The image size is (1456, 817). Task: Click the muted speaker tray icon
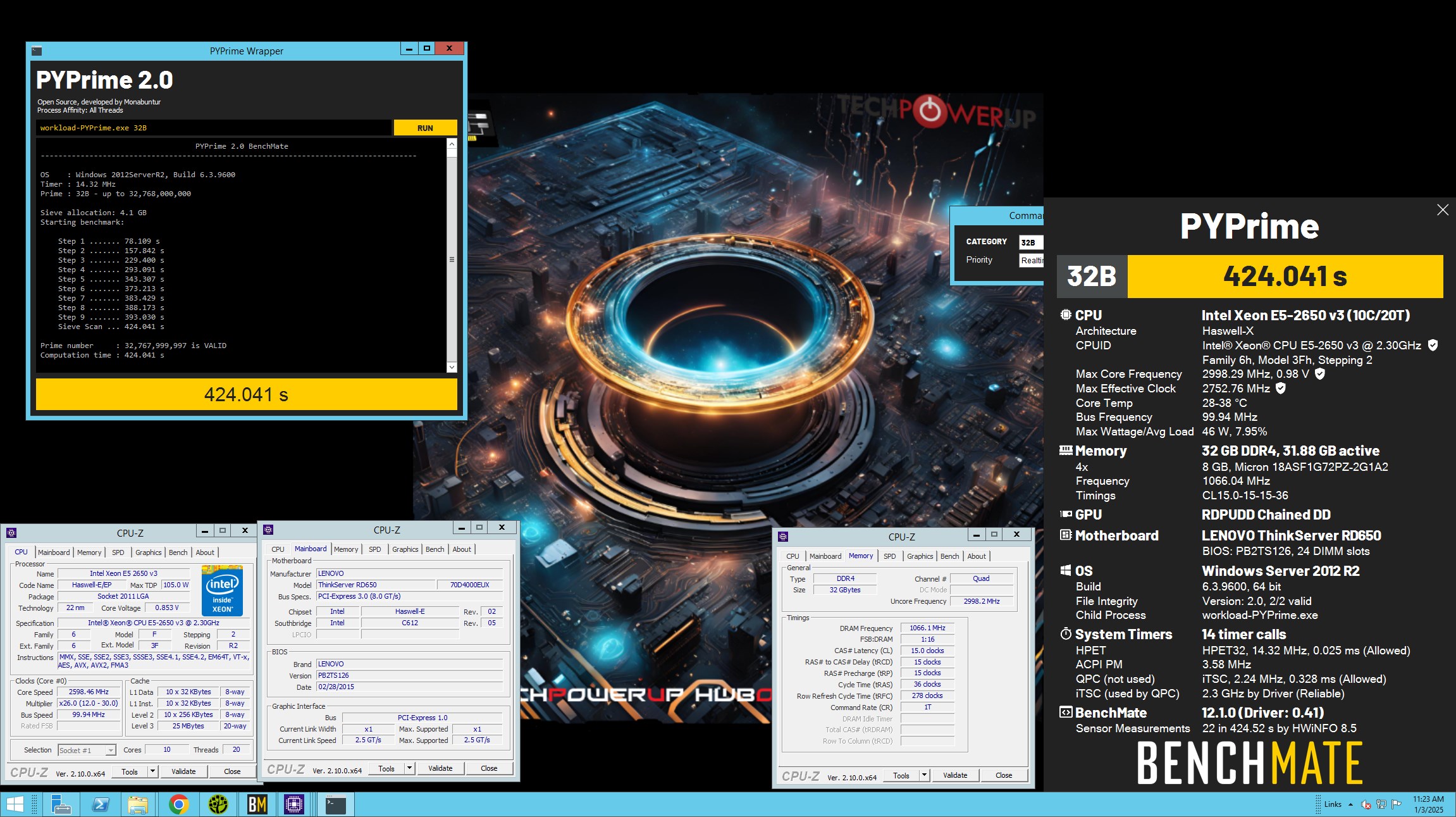click(x=1366, y=804)
